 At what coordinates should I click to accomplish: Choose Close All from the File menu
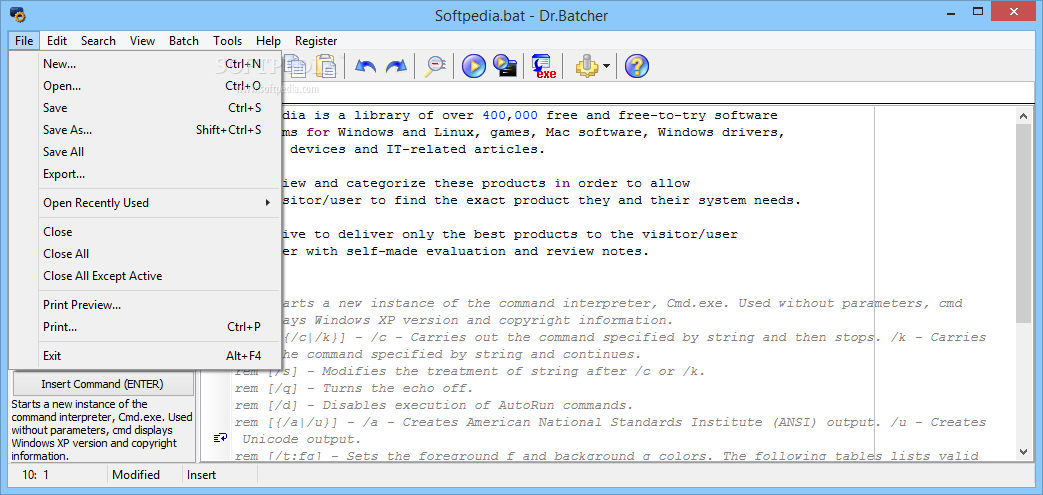coord(146,253)
